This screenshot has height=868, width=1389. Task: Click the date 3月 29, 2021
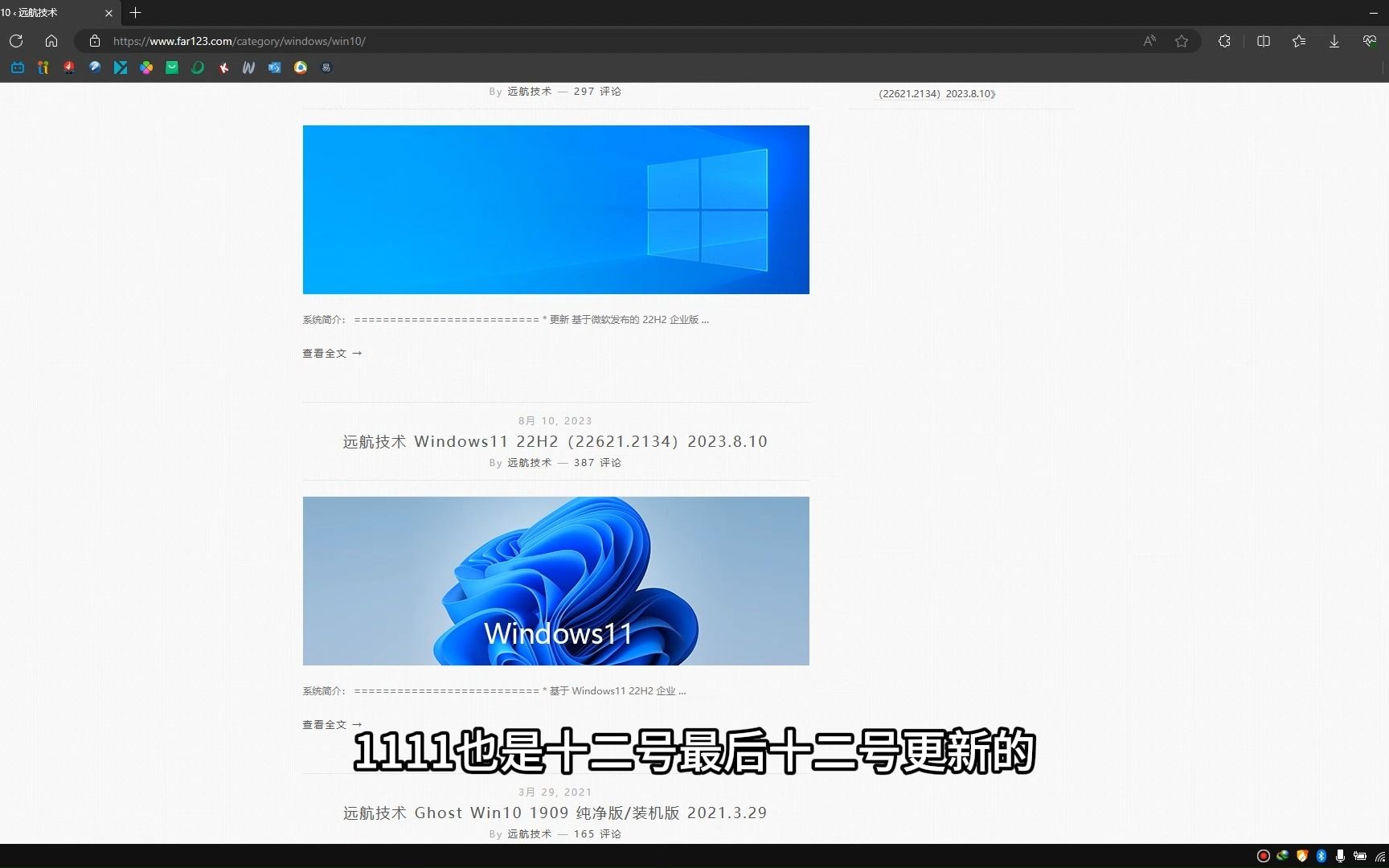555,792
